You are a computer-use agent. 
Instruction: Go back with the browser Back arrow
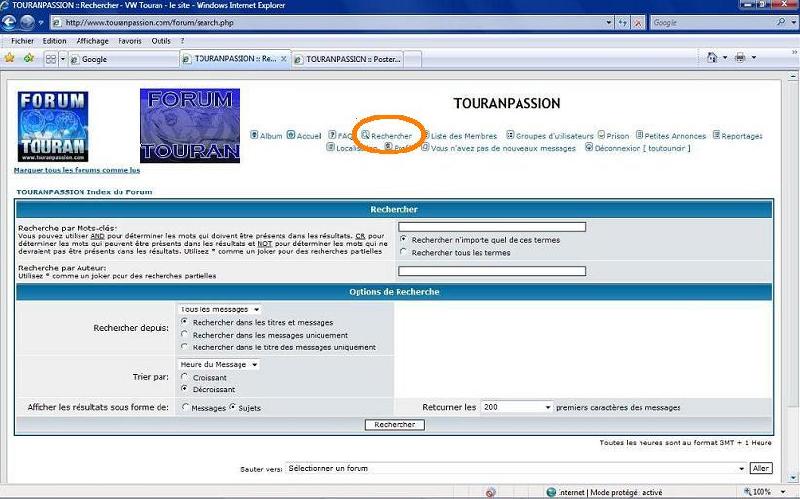tap(9, 22)
